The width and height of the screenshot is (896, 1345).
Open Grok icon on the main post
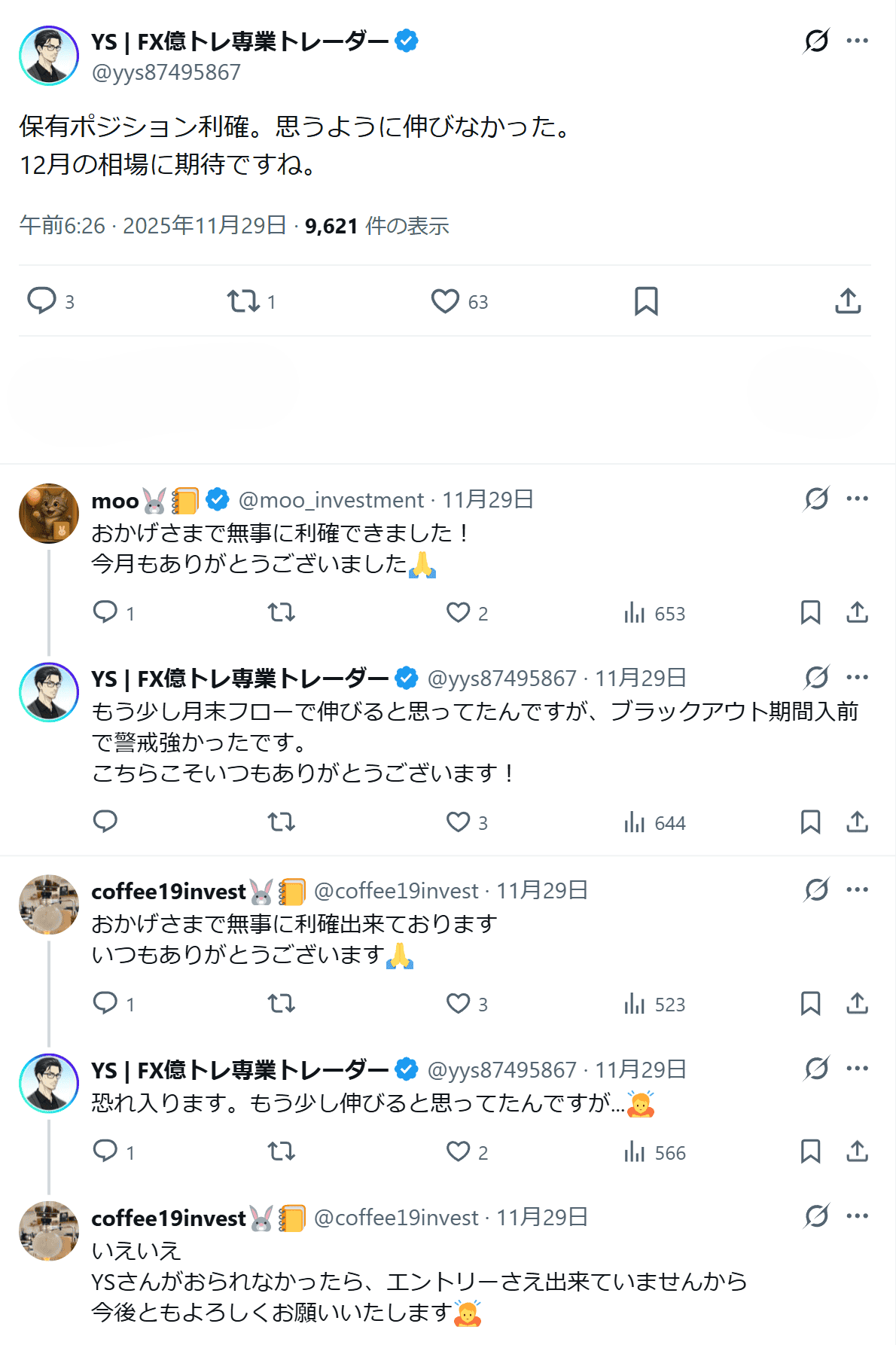pos(816,41)
